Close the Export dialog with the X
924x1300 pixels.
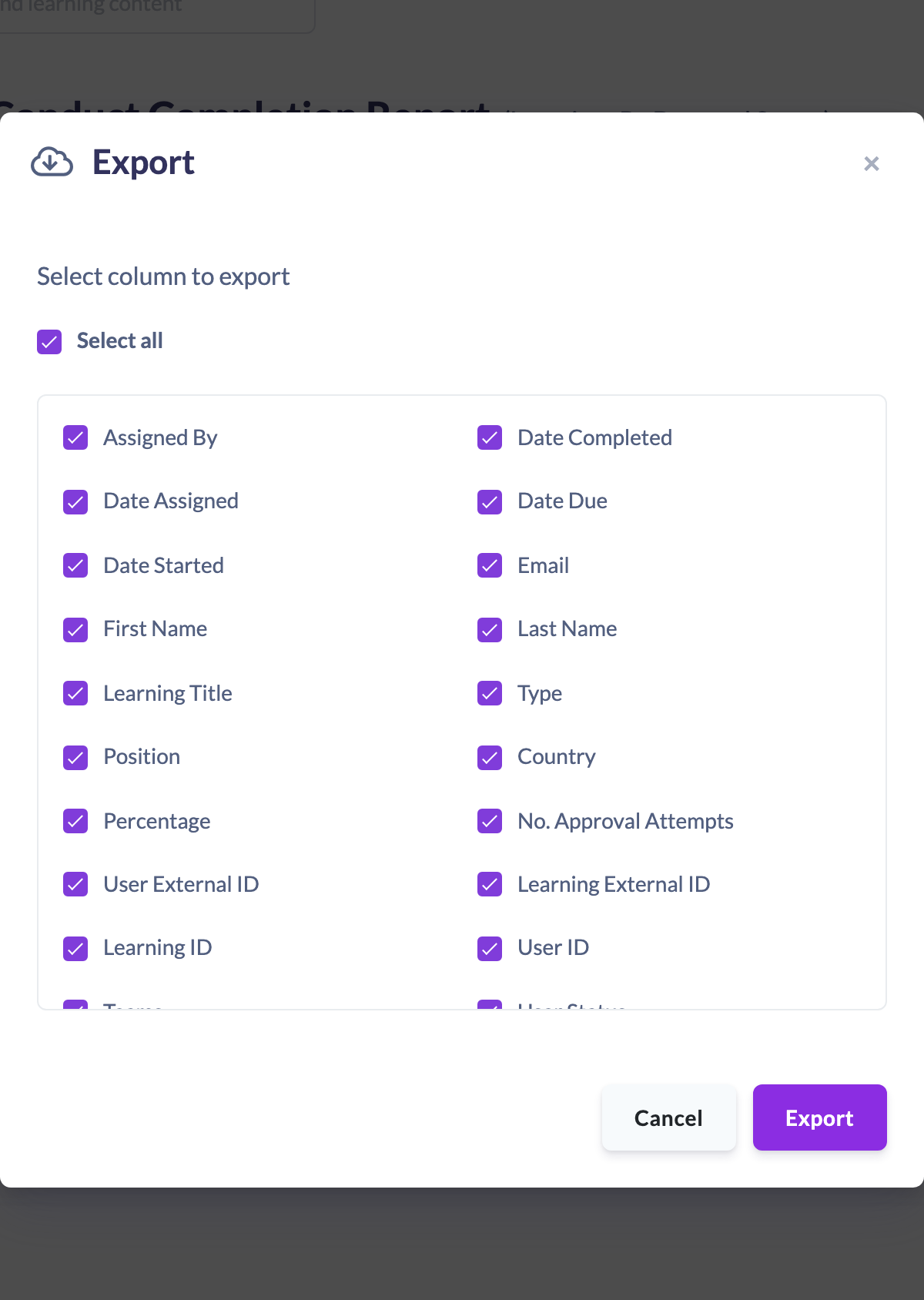coord(872,163)
